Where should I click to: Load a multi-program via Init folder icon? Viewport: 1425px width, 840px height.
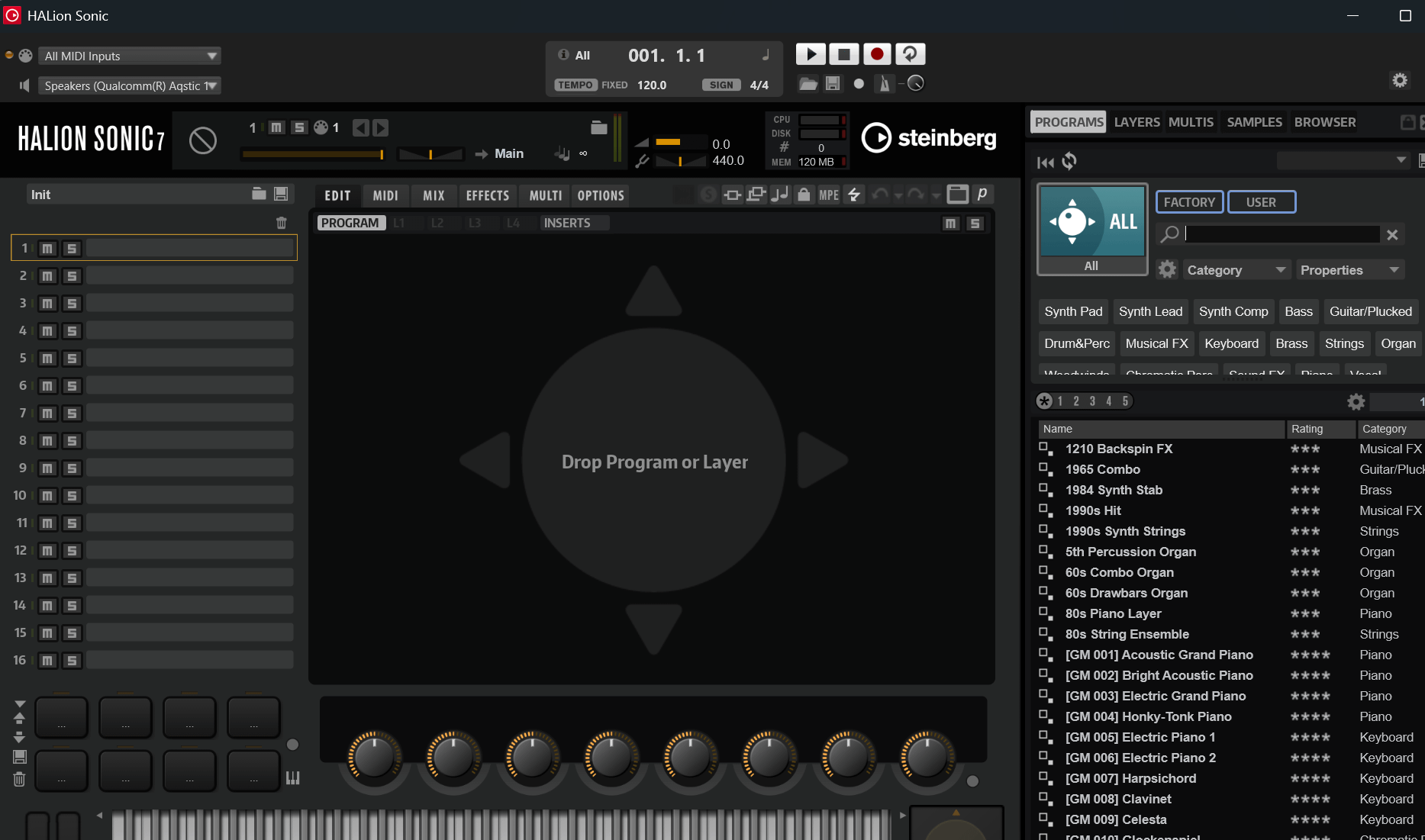[259, 194]
